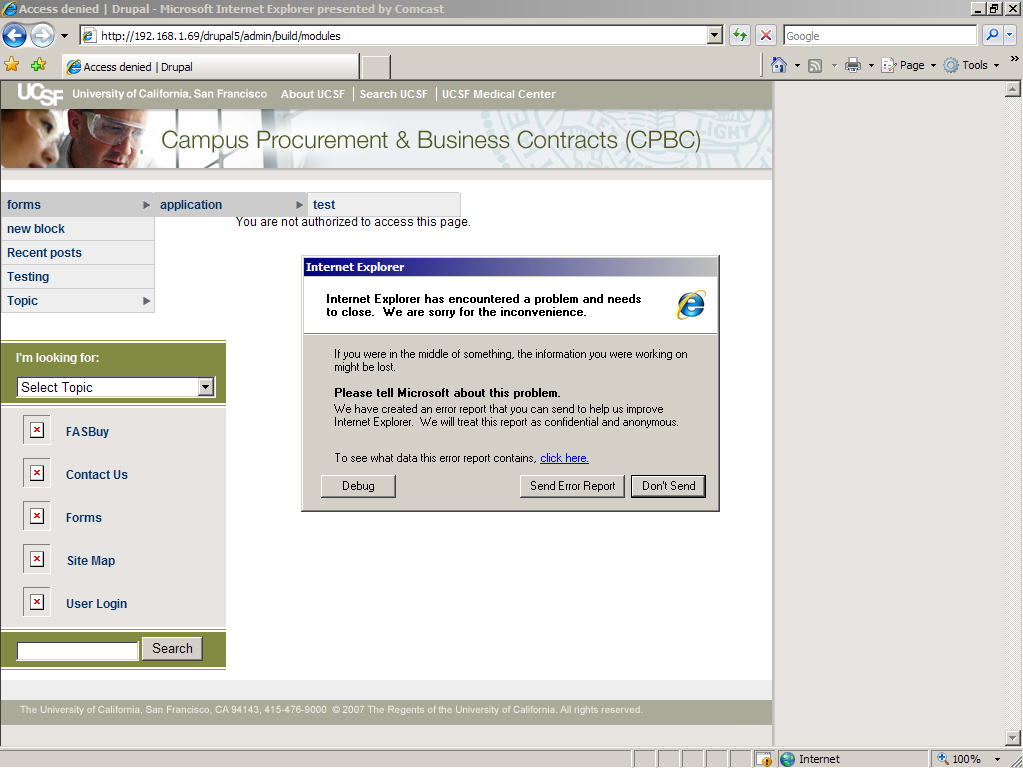Image resolution: width=1023 pixels, height=768 pixels.
Task: Expand the toolbar overflow chevron
Action: tap(1015, 59)
